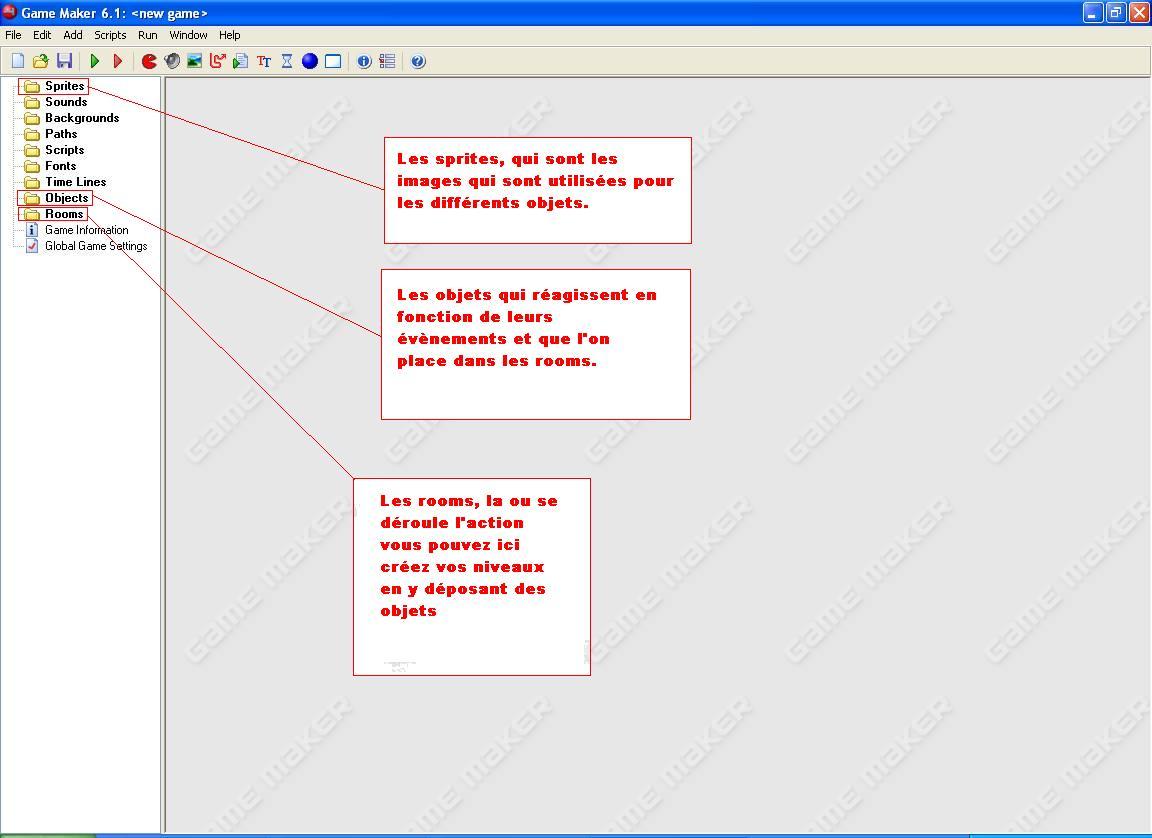1152x838 pixels.
Task: Add a script using the document-arrow icon
Action: 240,61
